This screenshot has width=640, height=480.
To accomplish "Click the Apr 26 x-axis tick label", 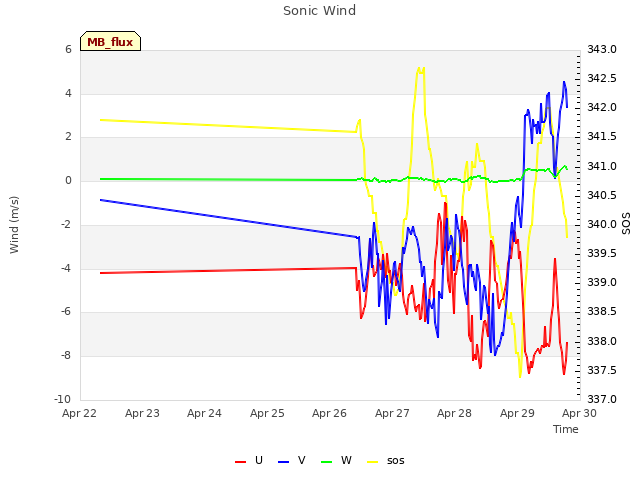I will [x=329, y=413].
